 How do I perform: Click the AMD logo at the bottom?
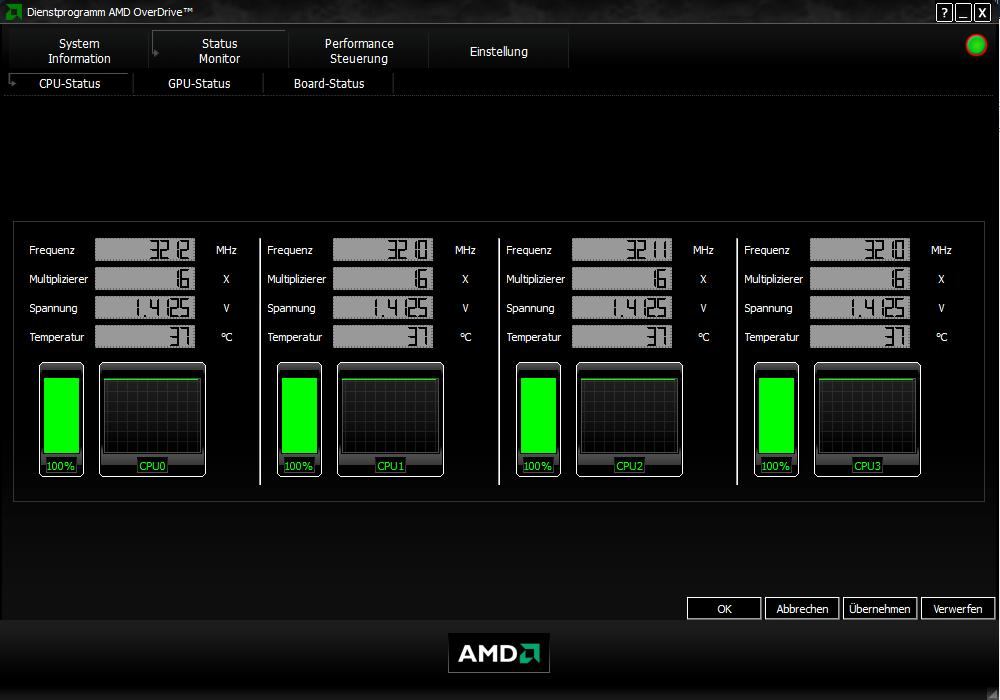coord(499,653)
